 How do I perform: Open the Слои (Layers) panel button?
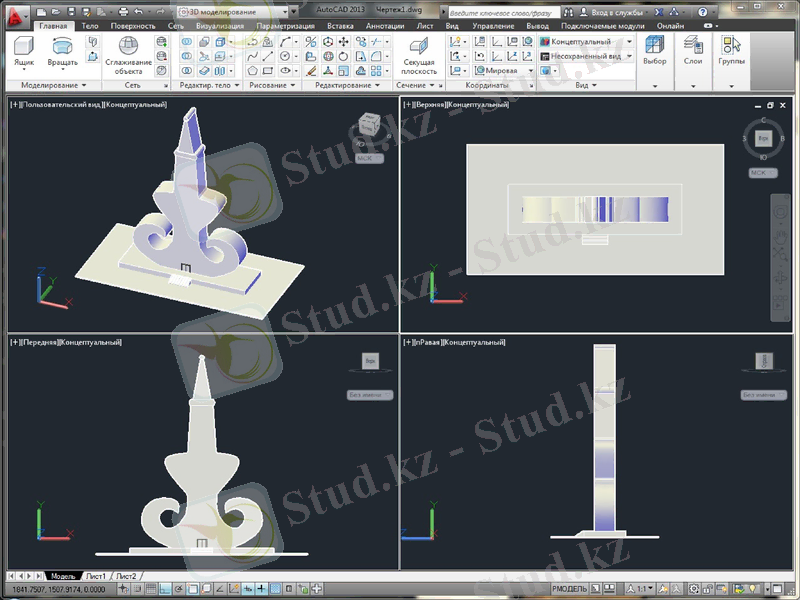[693, 51]
